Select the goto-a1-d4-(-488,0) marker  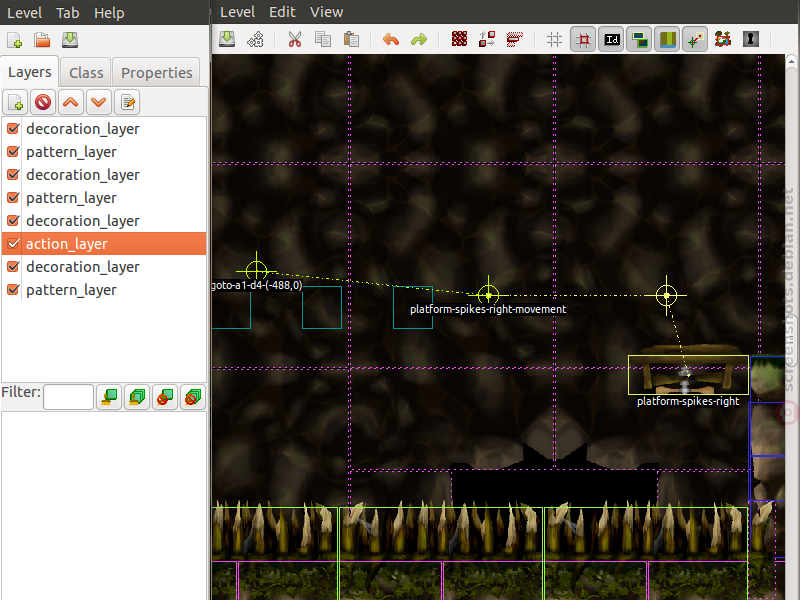pos(257,271)
